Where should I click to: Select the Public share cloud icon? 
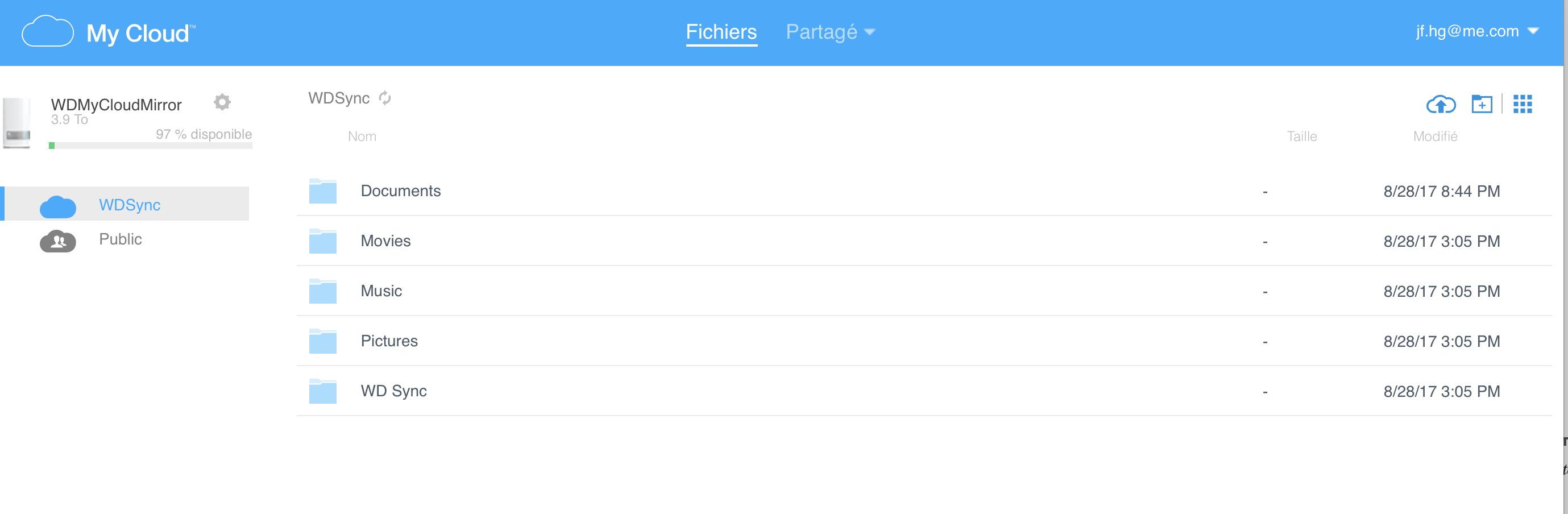click(58, 241)
